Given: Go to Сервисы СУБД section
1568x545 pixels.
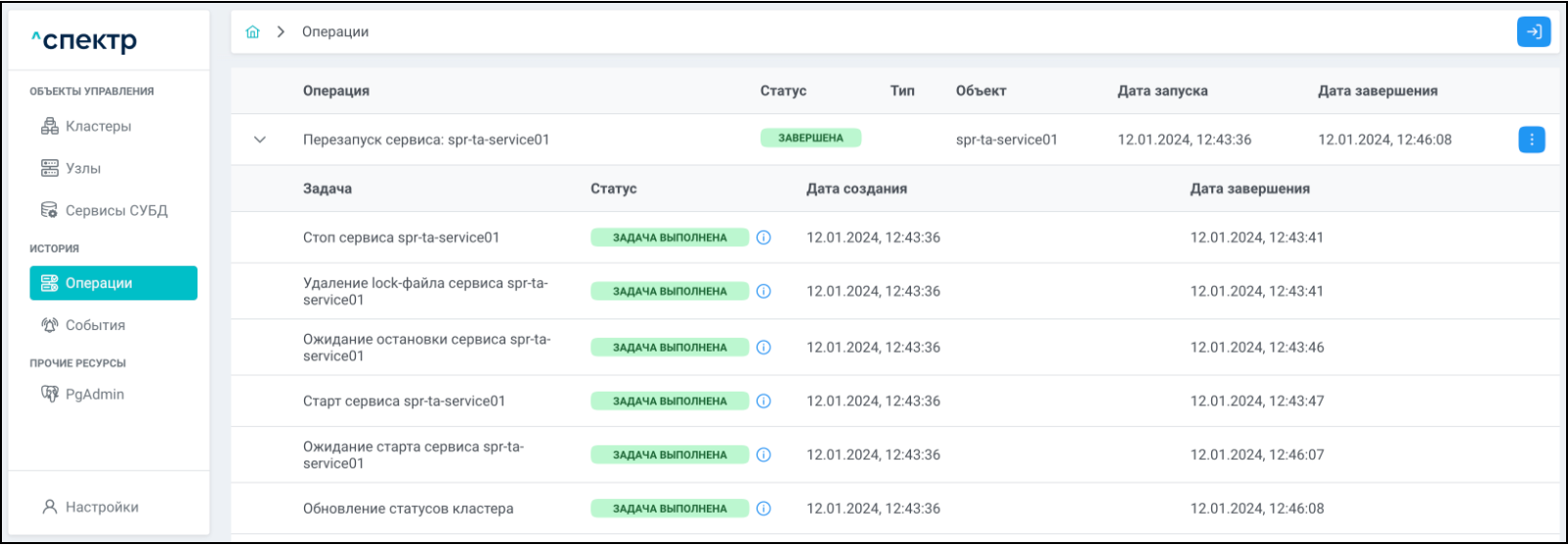Looking at the screenshot, I should point(115,211).
